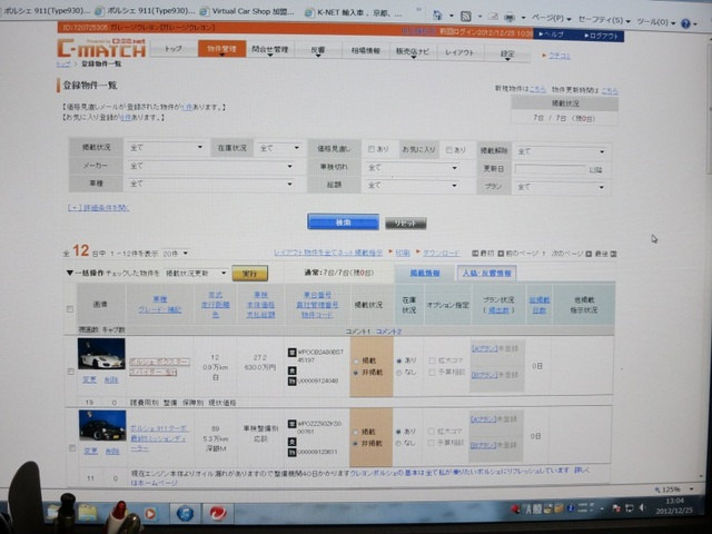Open the レイアウト navigation tab
The width and height of the screenshot is (712, 534).
tap(459, 52)
